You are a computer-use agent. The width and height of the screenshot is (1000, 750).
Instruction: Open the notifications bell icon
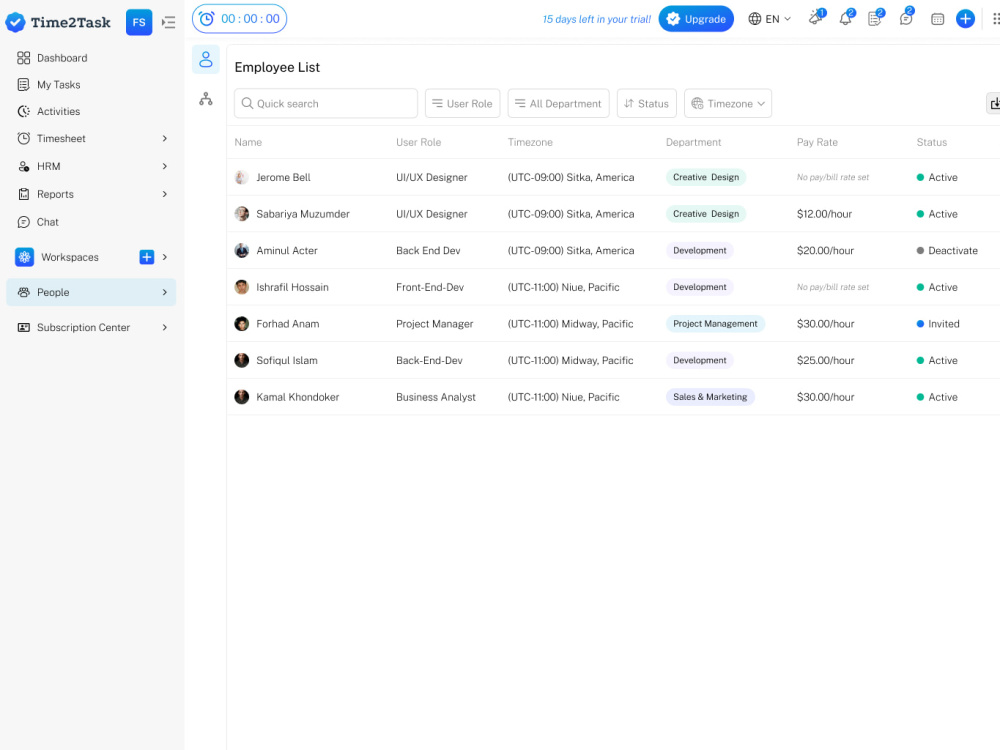pos(846,18)
